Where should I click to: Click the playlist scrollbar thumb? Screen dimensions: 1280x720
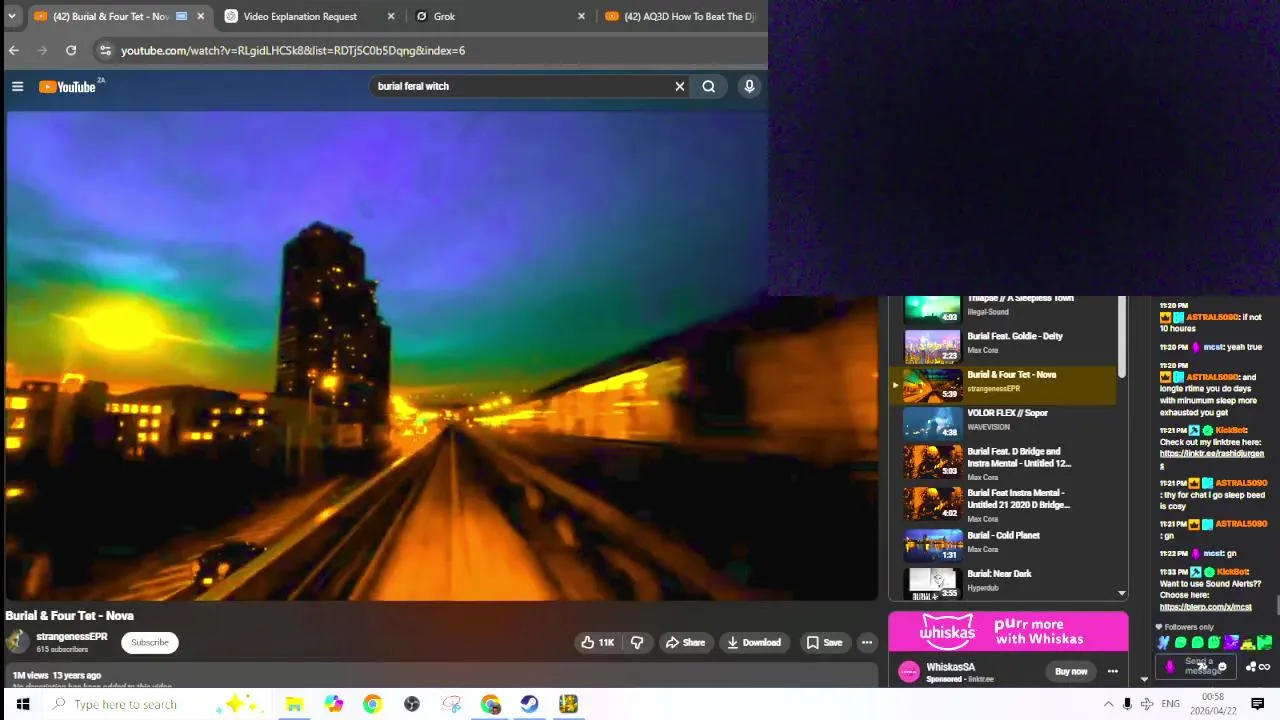(x=1122, y=336)
